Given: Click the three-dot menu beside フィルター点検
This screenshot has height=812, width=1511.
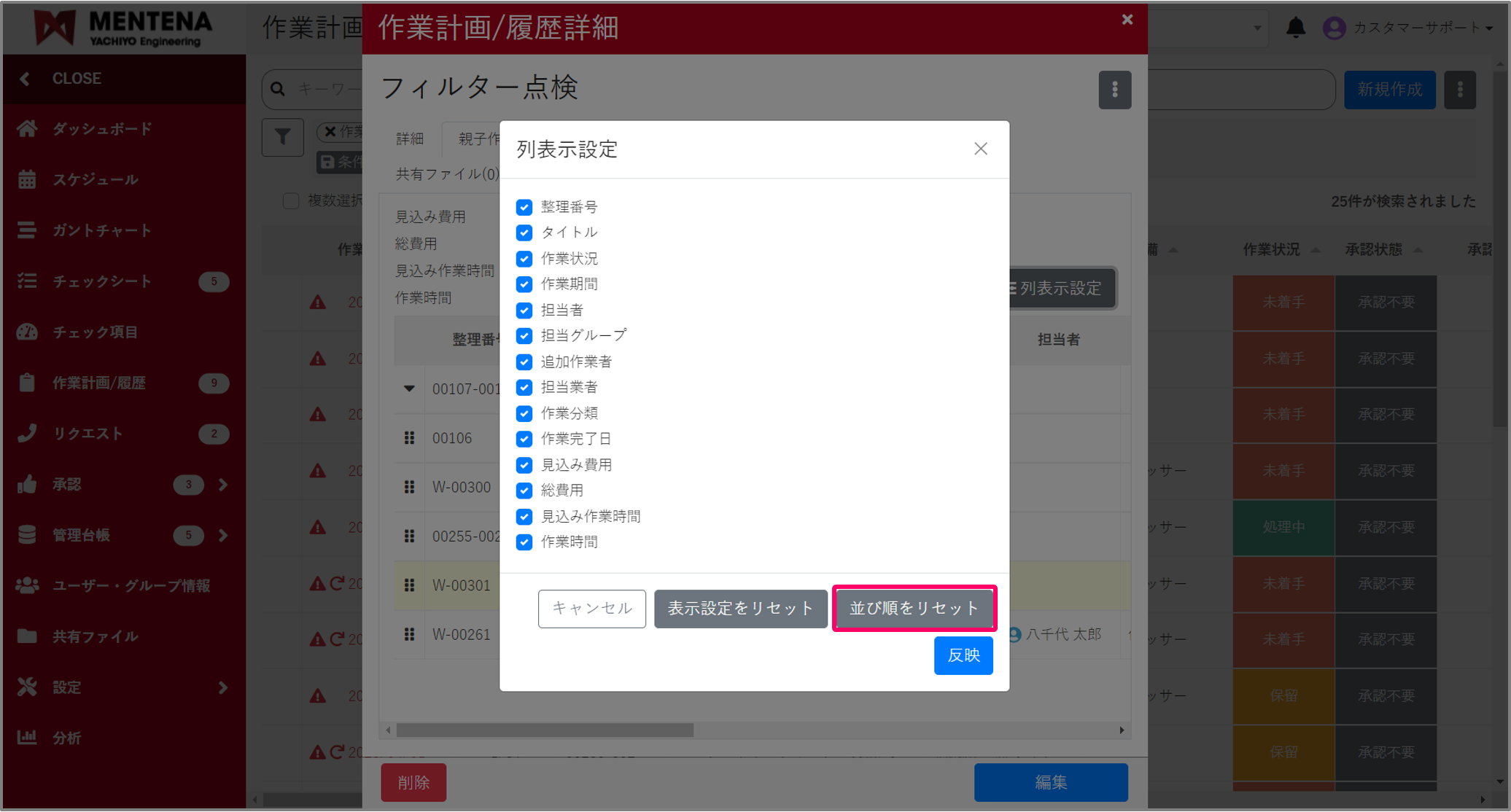Looking at the screenshot, I should (1114, 90).
